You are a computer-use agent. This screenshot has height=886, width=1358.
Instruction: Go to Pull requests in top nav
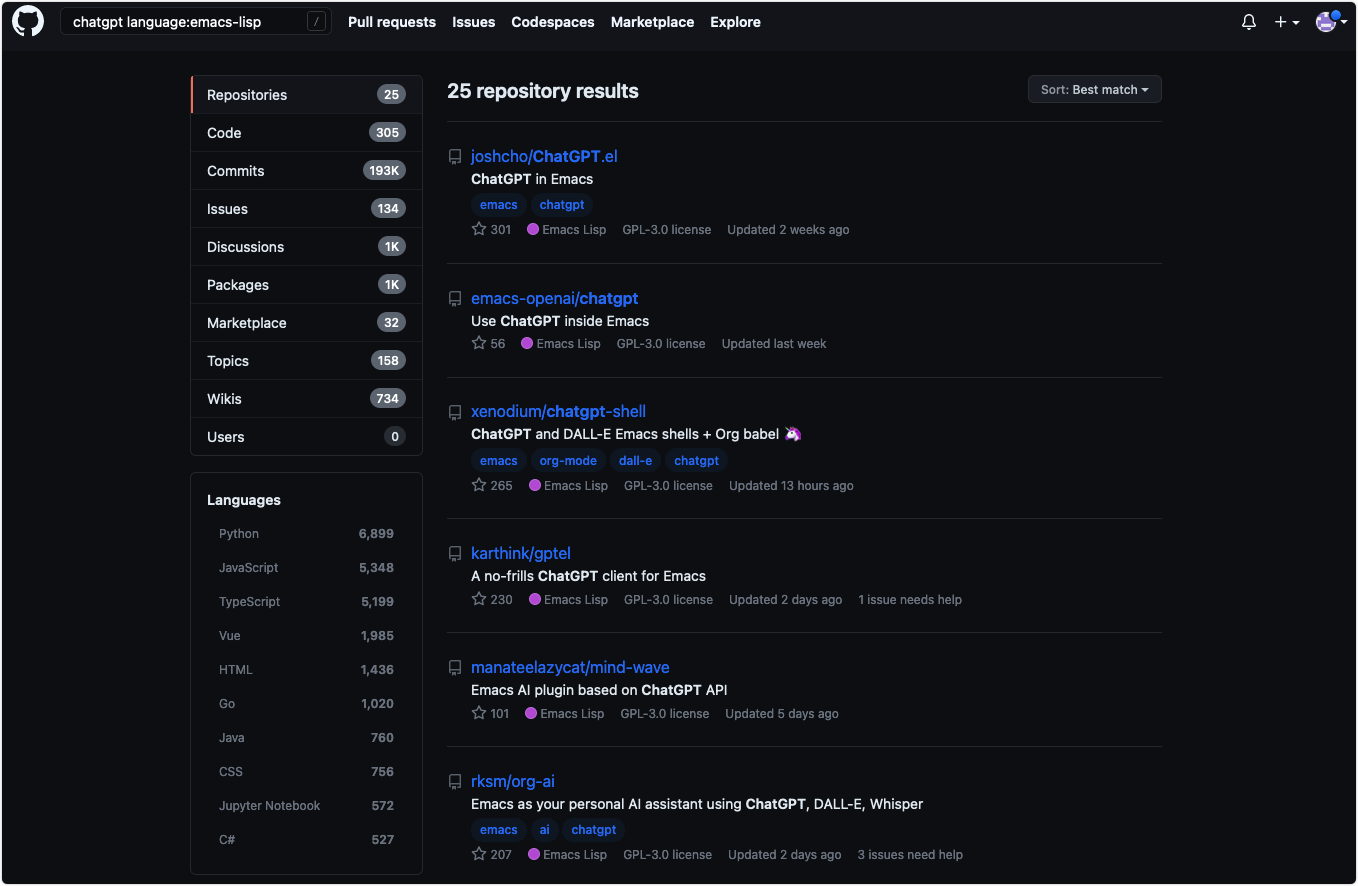point(392,22)
